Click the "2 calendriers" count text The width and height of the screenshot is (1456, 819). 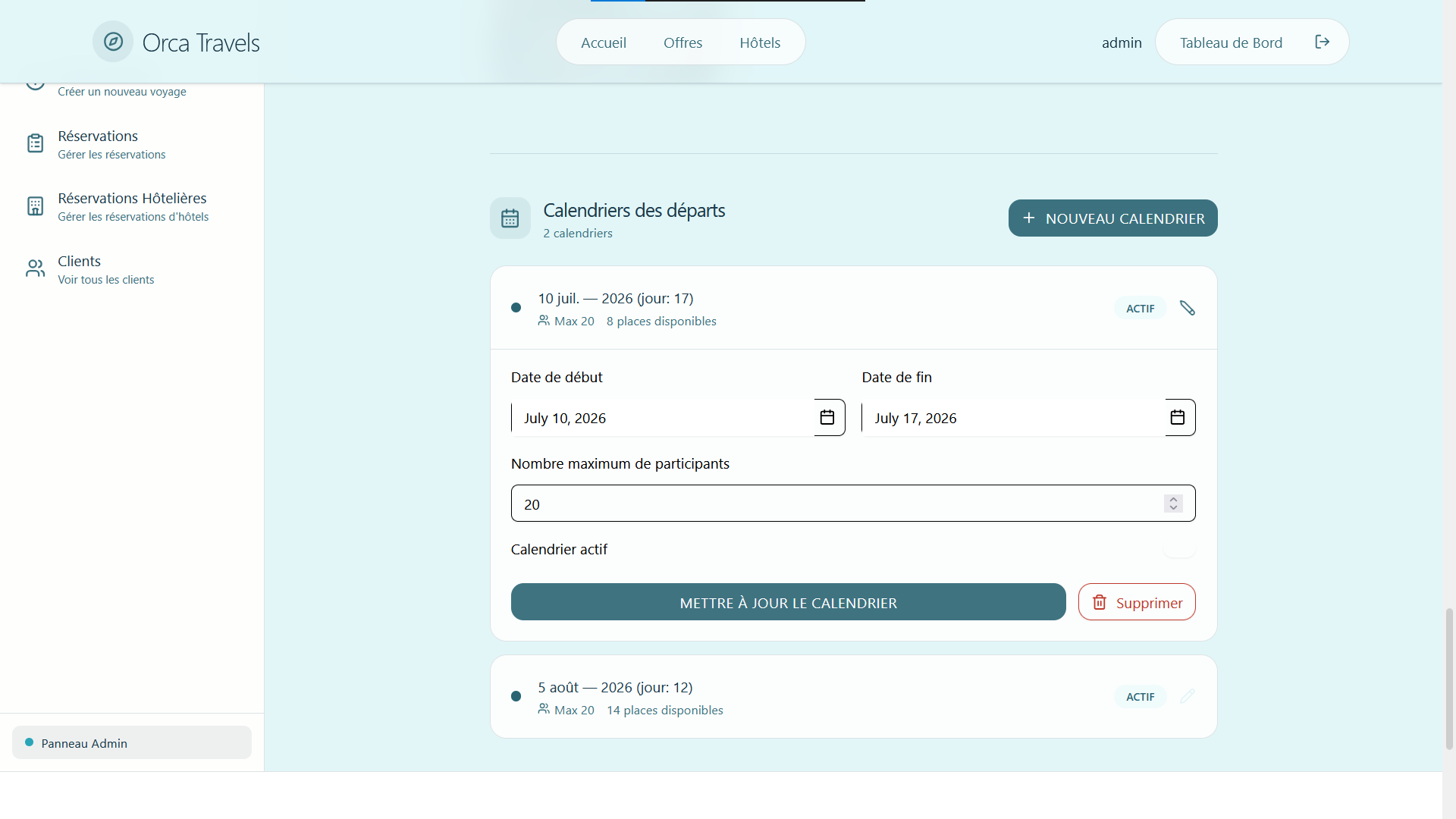tap(578, 234)
